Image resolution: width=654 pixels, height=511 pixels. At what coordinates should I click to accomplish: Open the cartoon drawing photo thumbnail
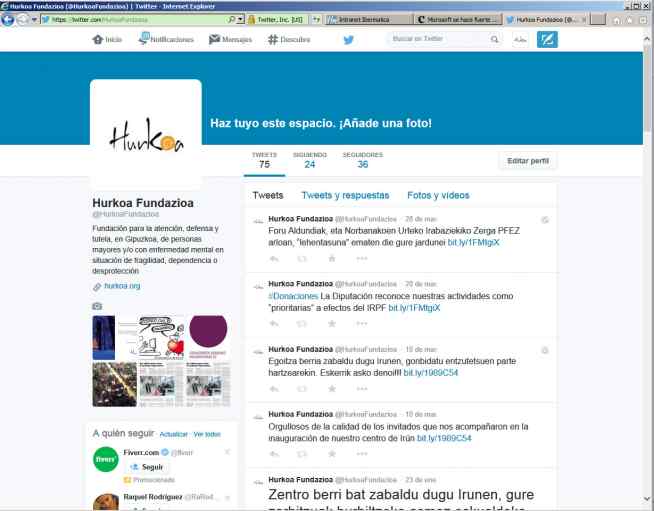tap(161, 338)
